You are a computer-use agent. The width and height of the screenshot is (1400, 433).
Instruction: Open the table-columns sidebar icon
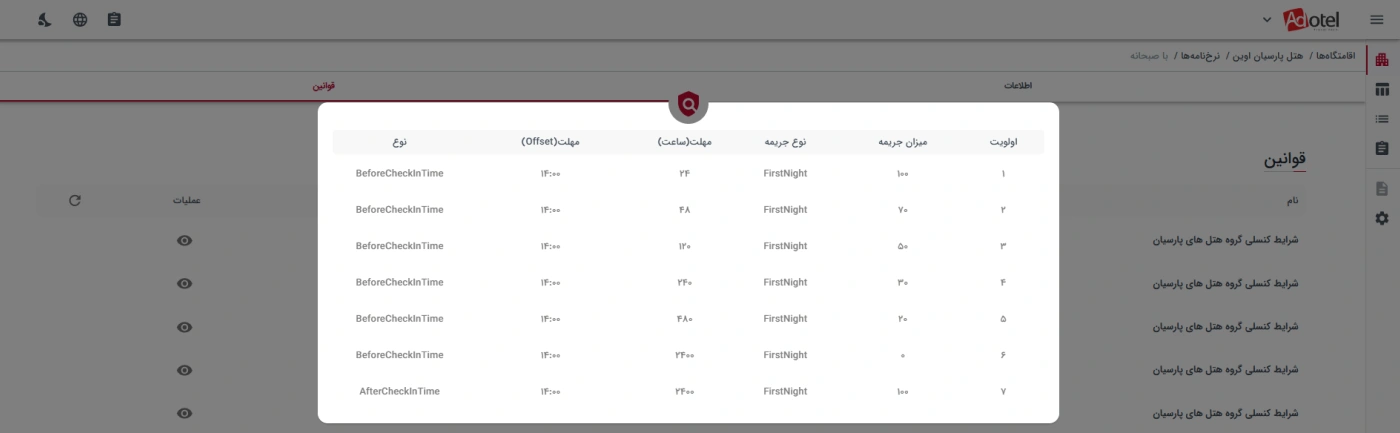point(1382,90)
